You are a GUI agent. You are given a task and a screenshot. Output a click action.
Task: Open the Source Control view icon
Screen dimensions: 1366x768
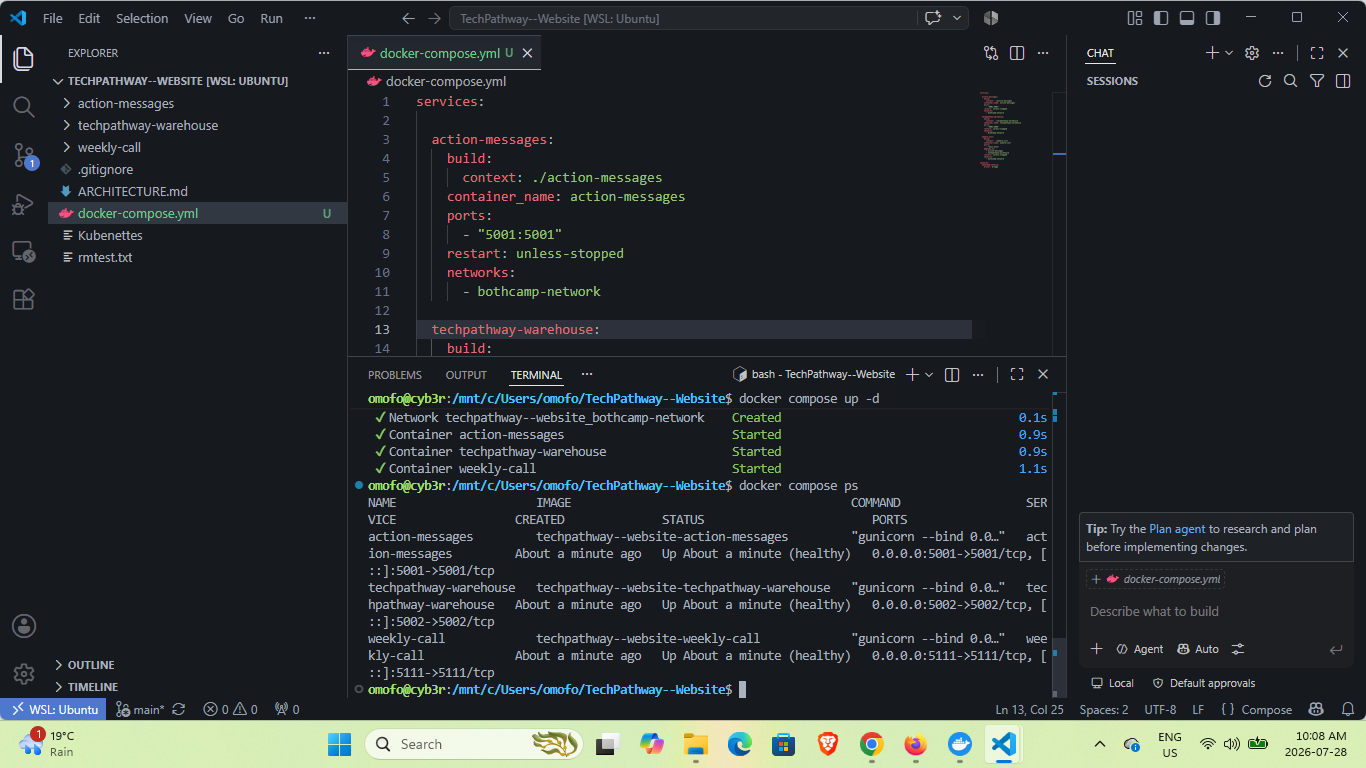(x=24, y=155)
